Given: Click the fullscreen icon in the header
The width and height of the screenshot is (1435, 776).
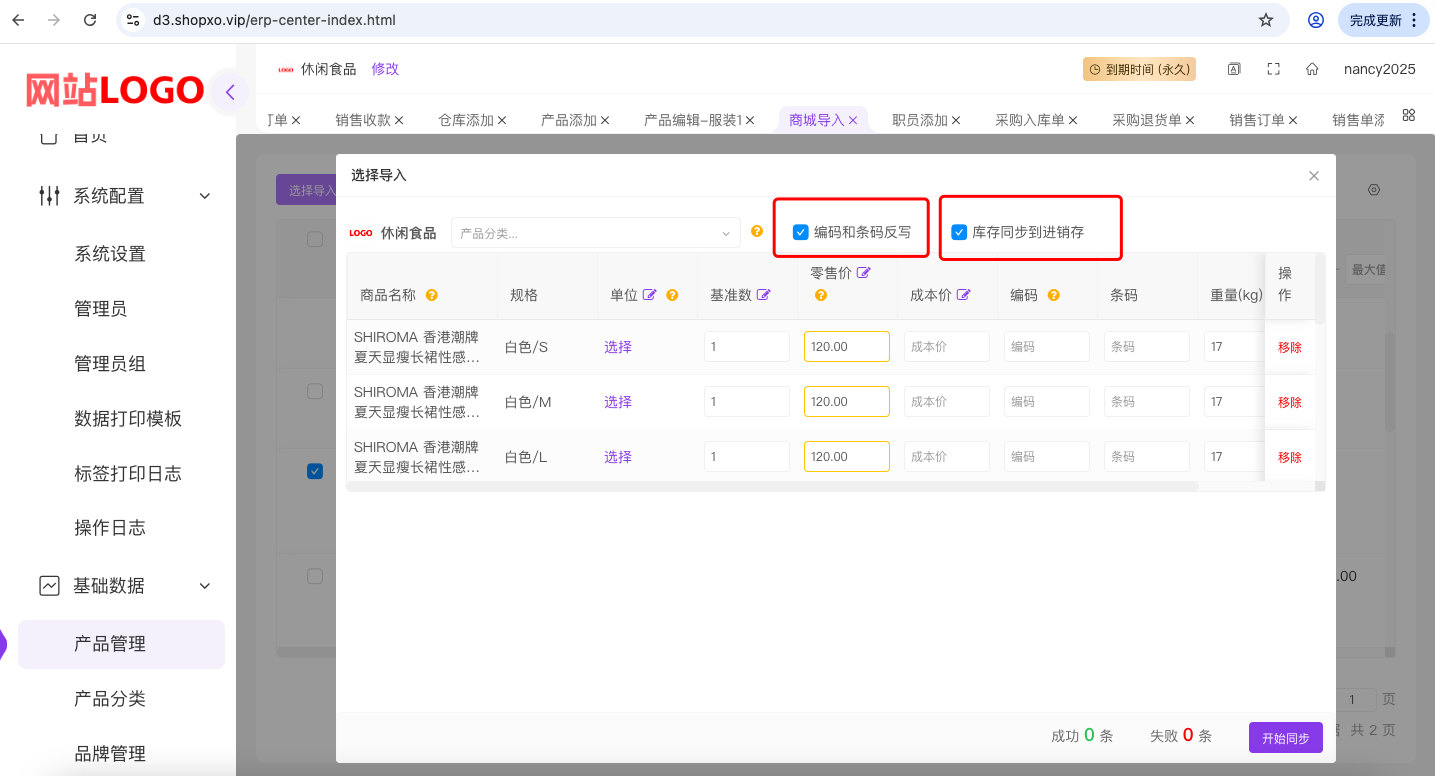Looking at the screenshot, I should [x=1273, y=69].
